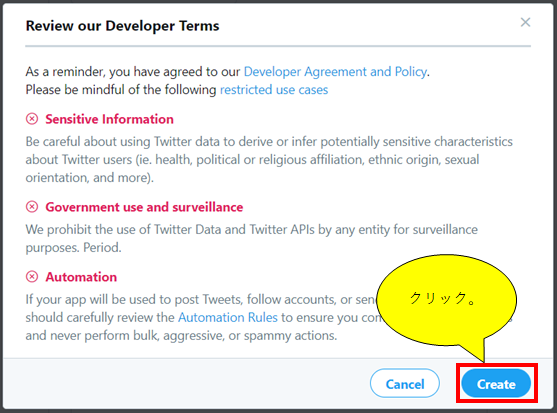Open the Developer Agreement and Policy link
This screenshot has width=557, height=413.
tap(335, 72)
